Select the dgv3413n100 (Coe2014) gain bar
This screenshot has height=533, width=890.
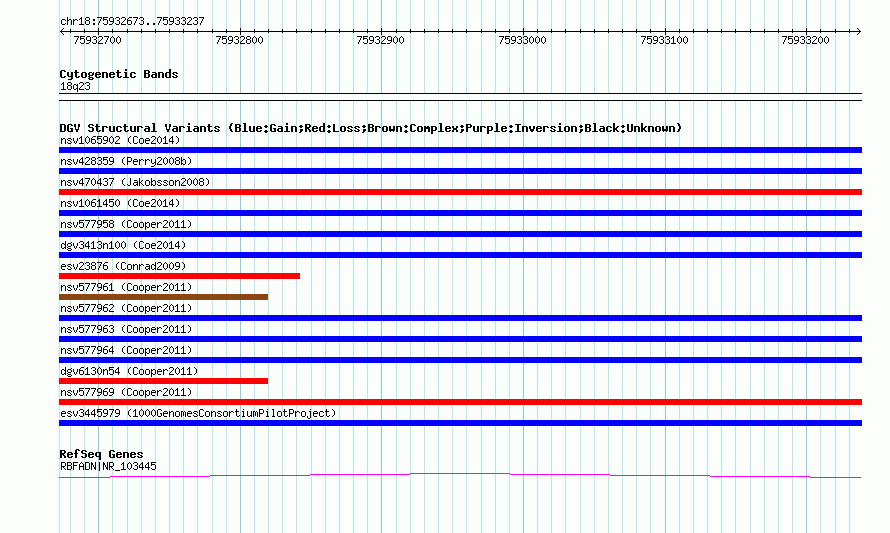[460, 255]
